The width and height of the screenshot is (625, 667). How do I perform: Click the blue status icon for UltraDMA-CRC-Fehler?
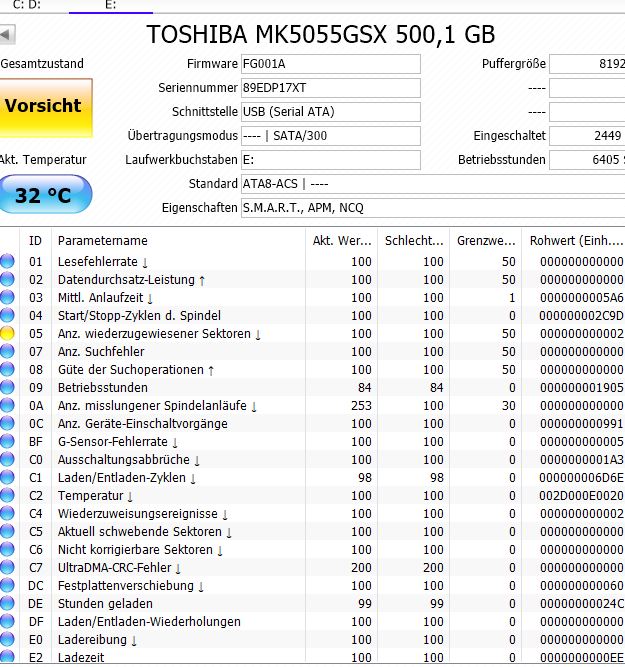coord(7,567)
